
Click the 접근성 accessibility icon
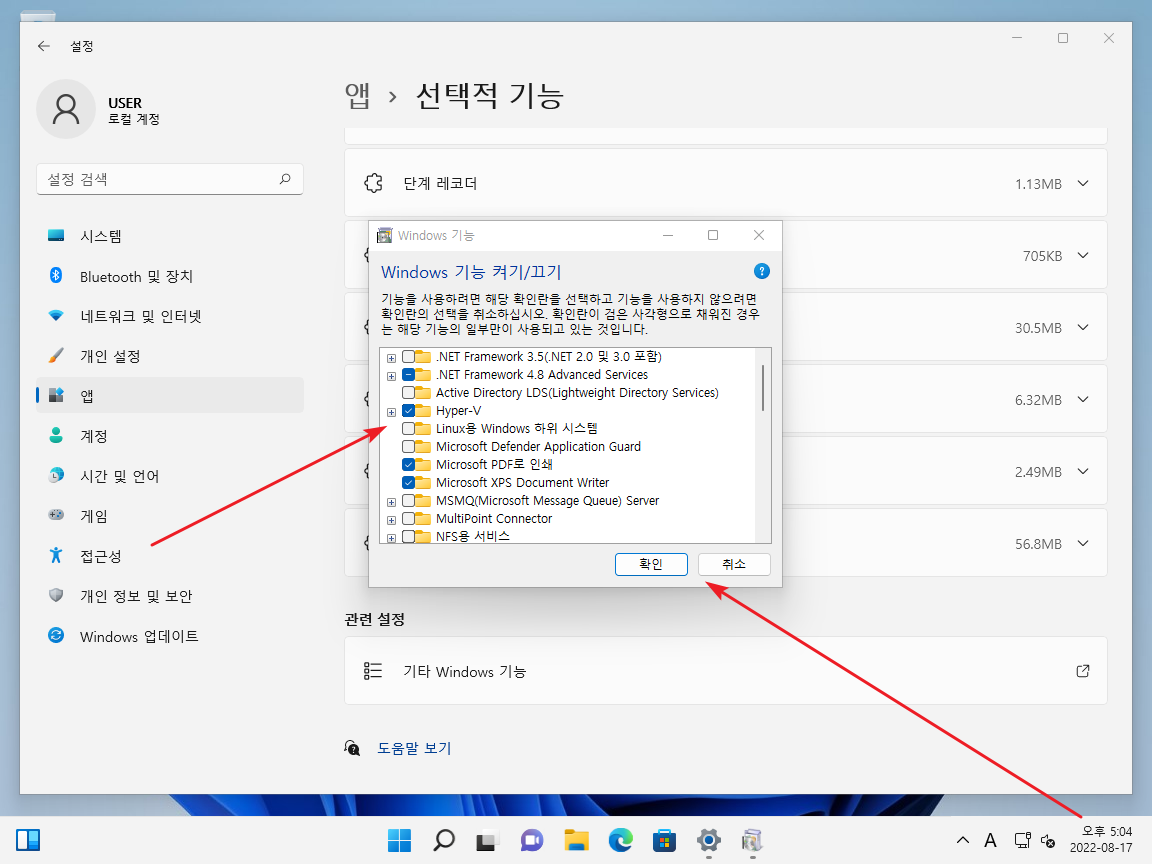pos(56,555)
